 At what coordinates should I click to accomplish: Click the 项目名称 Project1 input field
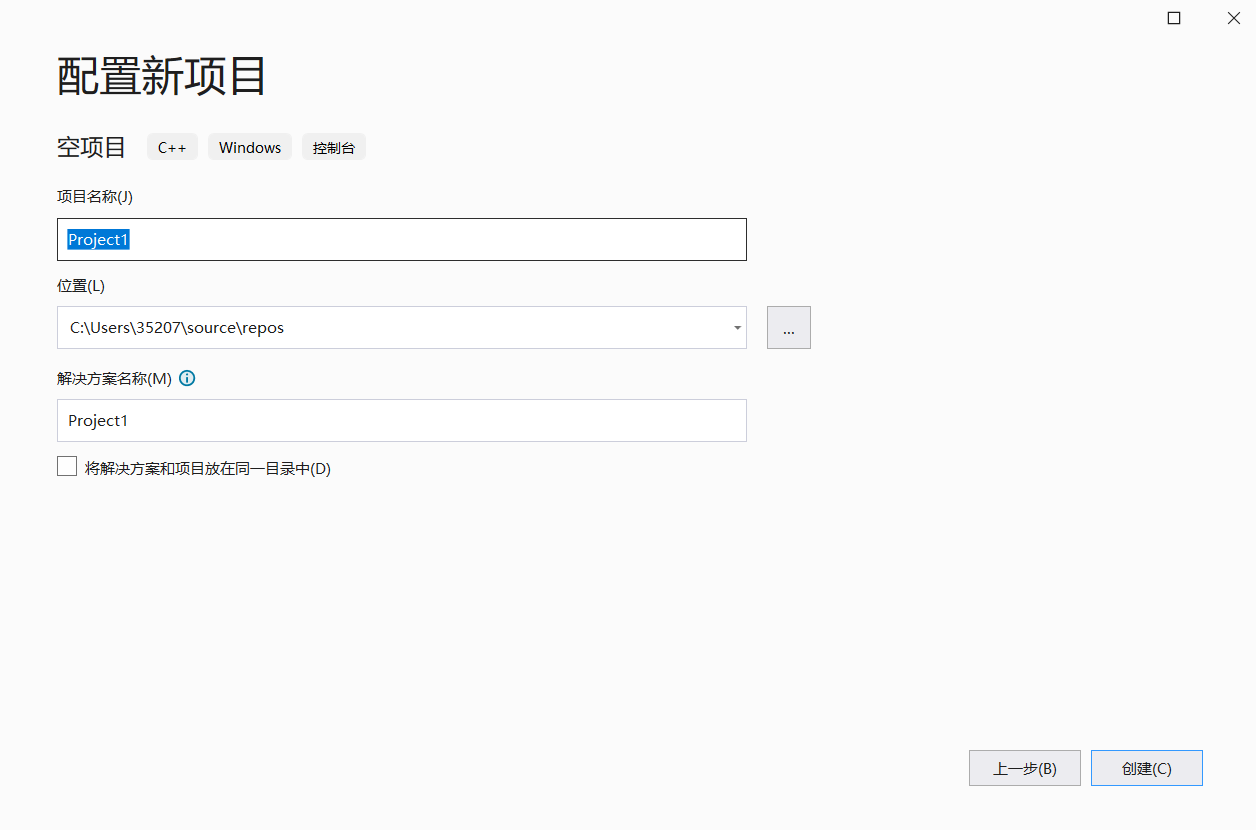tap(402, 240)
